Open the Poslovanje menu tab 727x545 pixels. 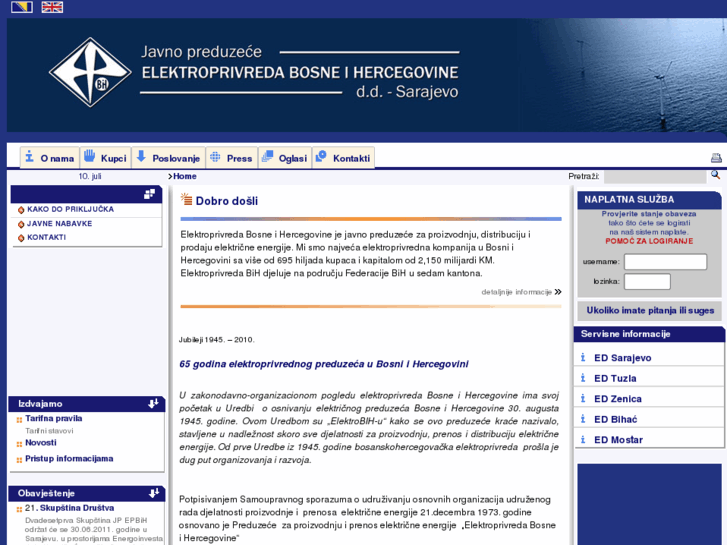click(169, 158)
